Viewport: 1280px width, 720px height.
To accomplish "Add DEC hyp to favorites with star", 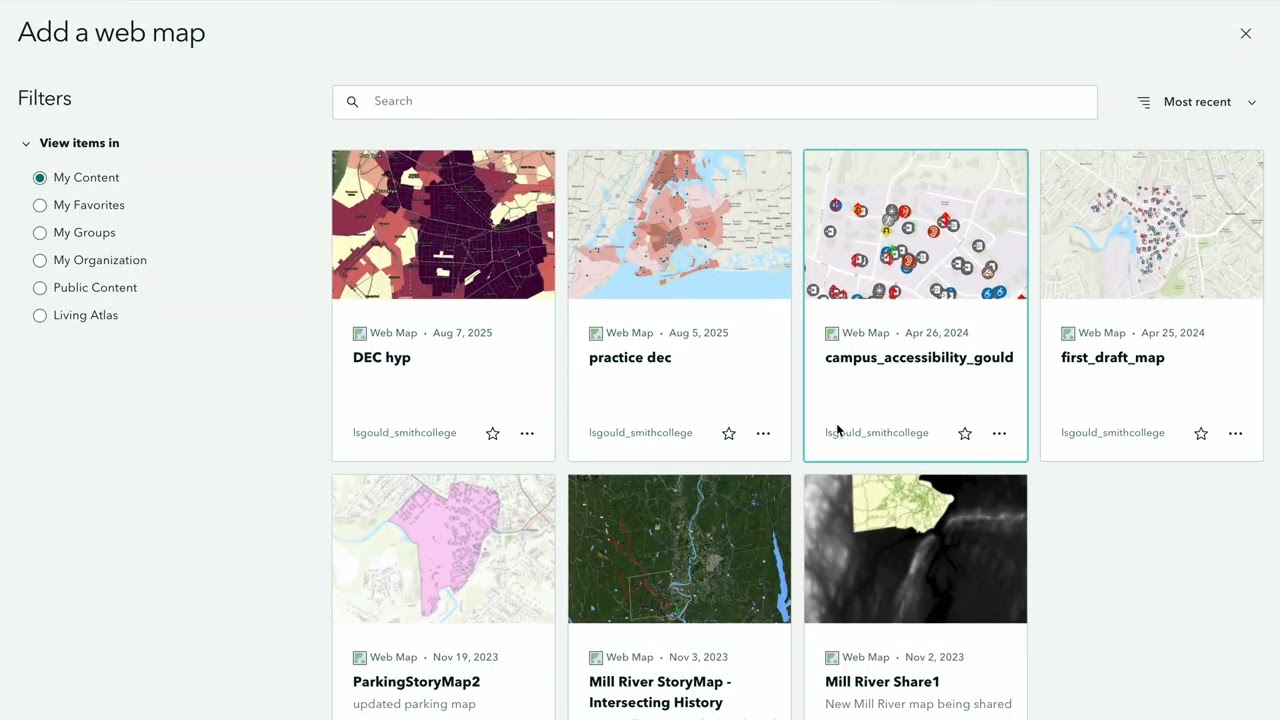I will [x=492, y=433].
